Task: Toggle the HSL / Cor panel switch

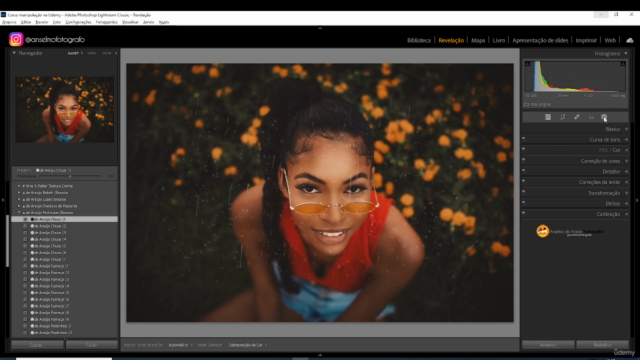Action: (x=524, y=149)
